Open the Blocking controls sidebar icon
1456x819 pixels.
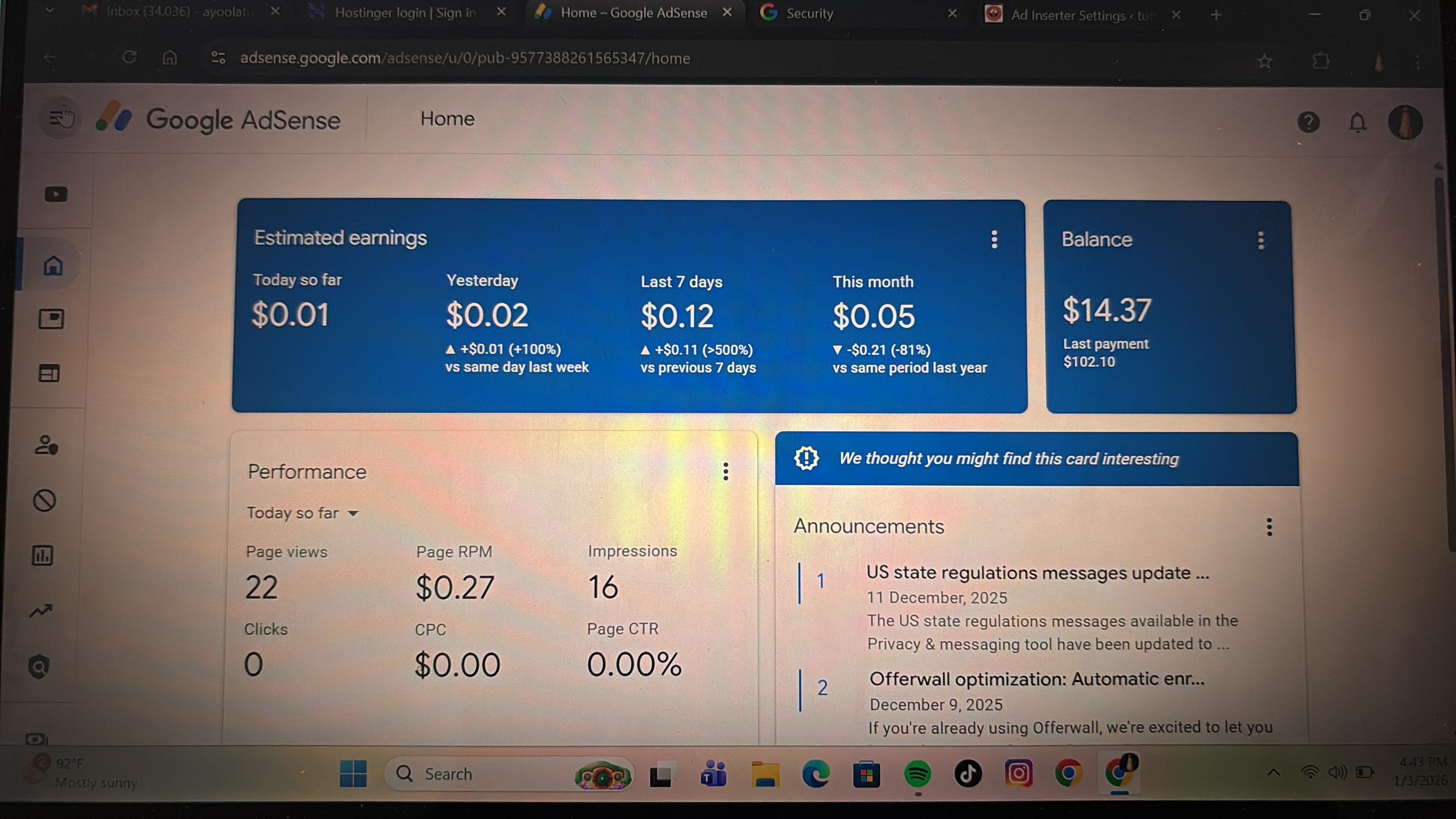[44, 500]
